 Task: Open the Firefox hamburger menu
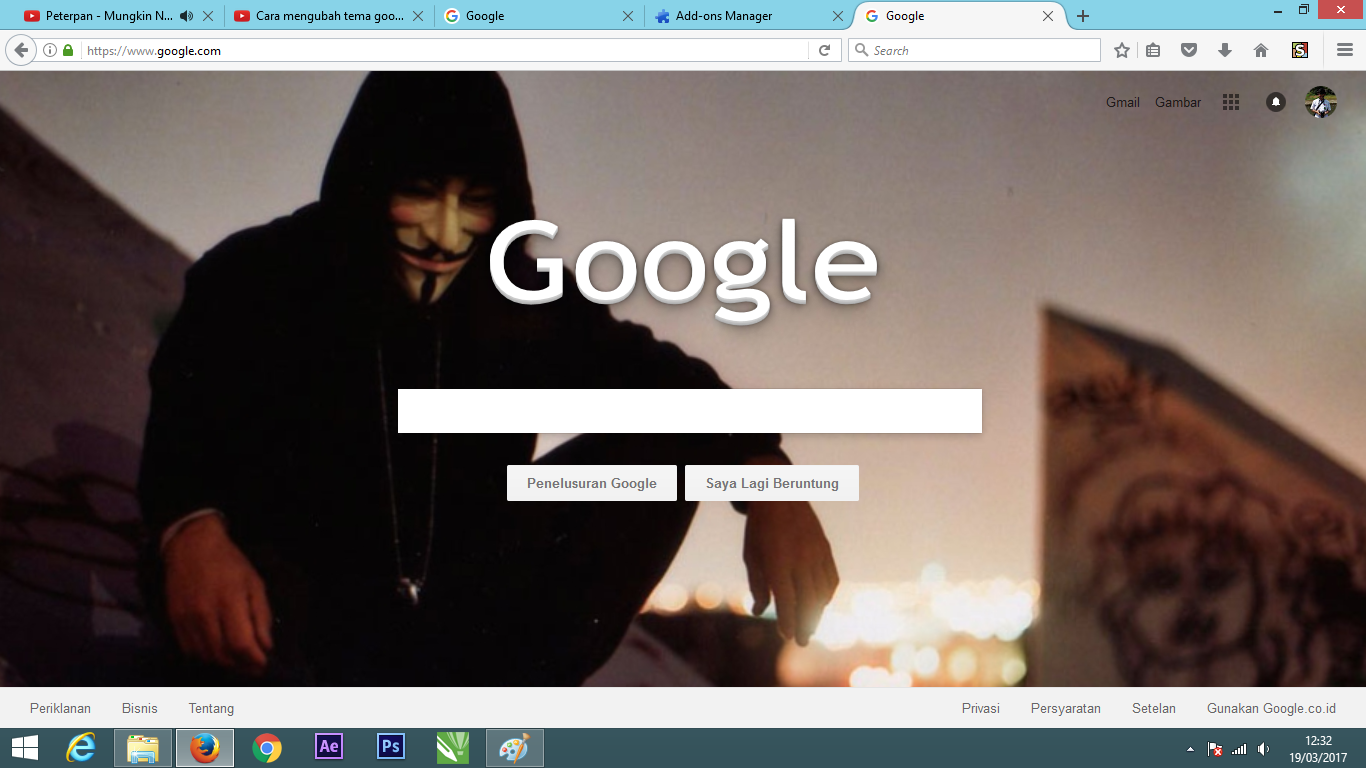(1345, 50)
